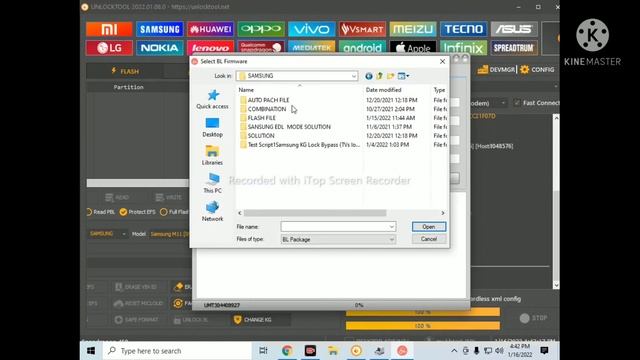
Task: Select the OPPO brand tile
Action: click(x=261, y=29)
